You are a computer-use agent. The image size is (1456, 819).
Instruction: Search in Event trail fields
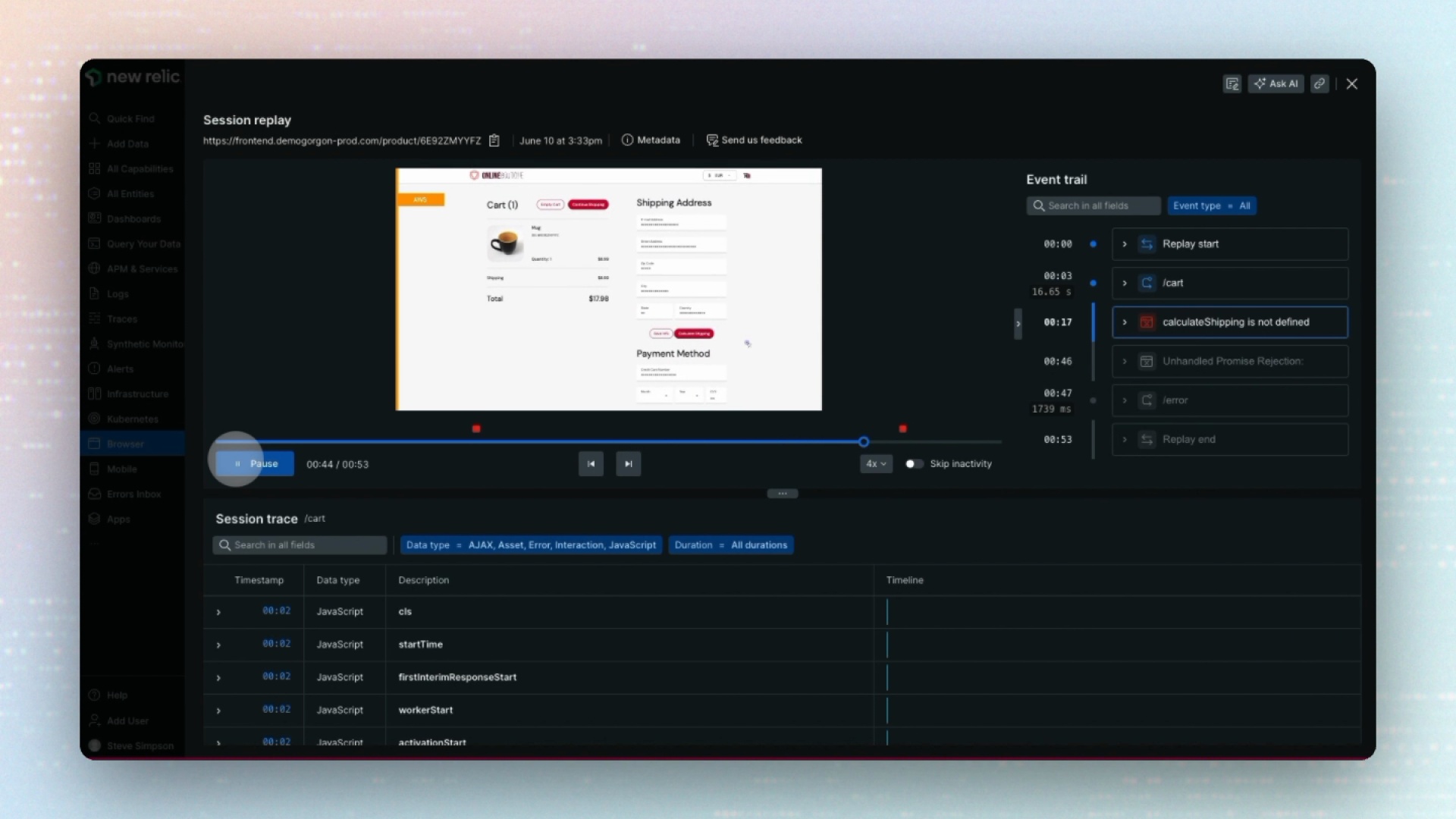point(1094,206)
